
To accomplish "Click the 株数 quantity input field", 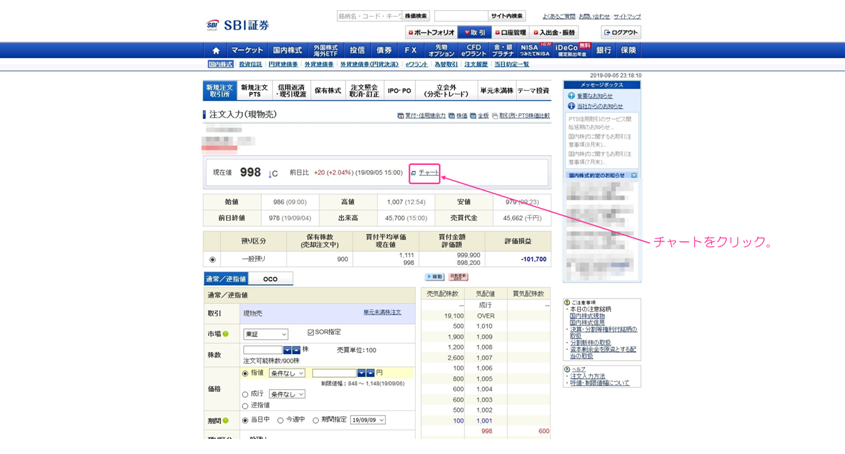I will [262, 351].
